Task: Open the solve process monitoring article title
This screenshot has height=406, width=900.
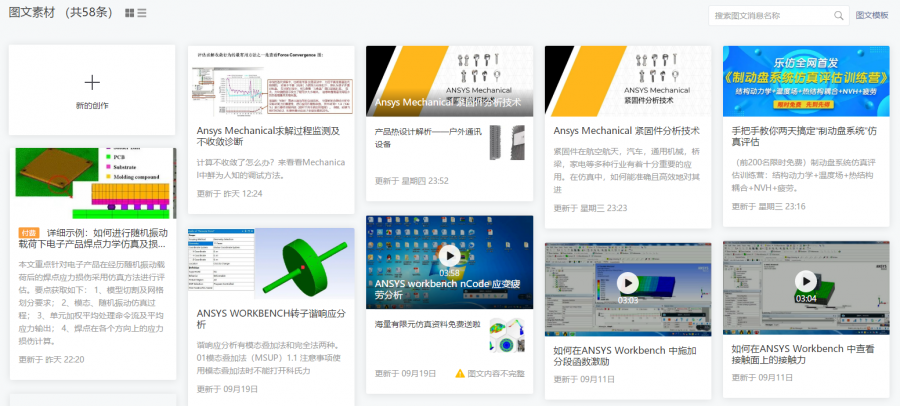Action: point(268,136)
